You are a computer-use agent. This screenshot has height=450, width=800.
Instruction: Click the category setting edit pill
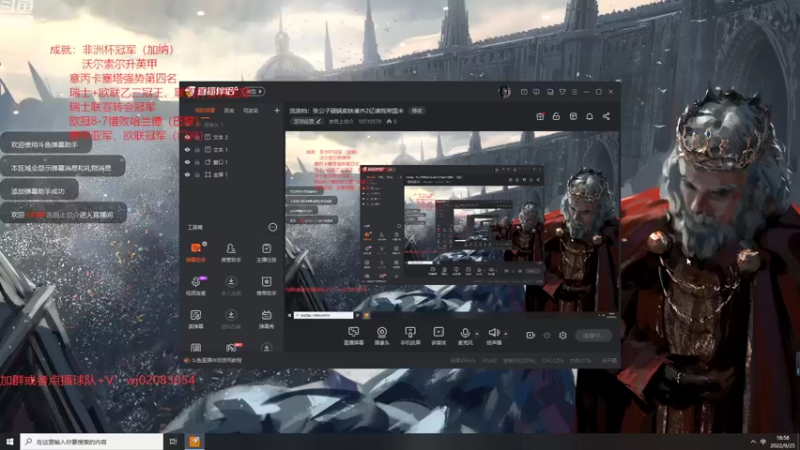(307, 121)
